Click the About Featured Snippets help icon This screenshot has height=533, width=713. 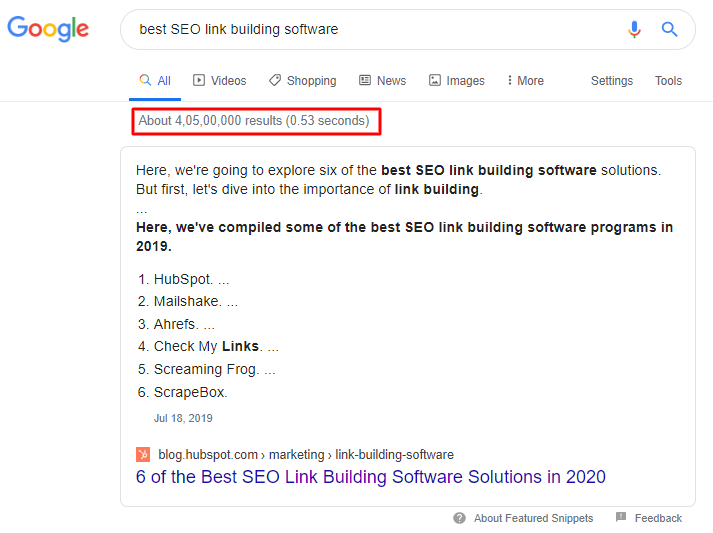[x=459, y=518]
